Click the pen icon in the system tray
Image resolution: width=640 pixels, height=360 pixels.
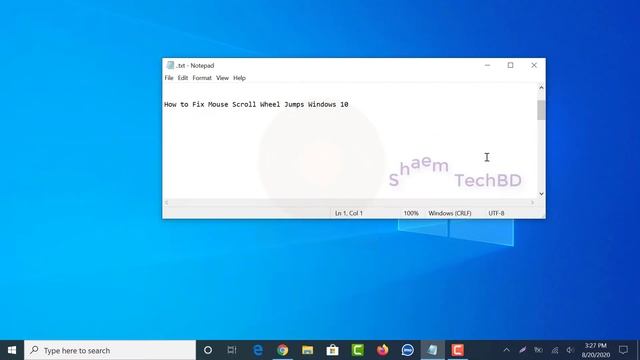[522, 350]
